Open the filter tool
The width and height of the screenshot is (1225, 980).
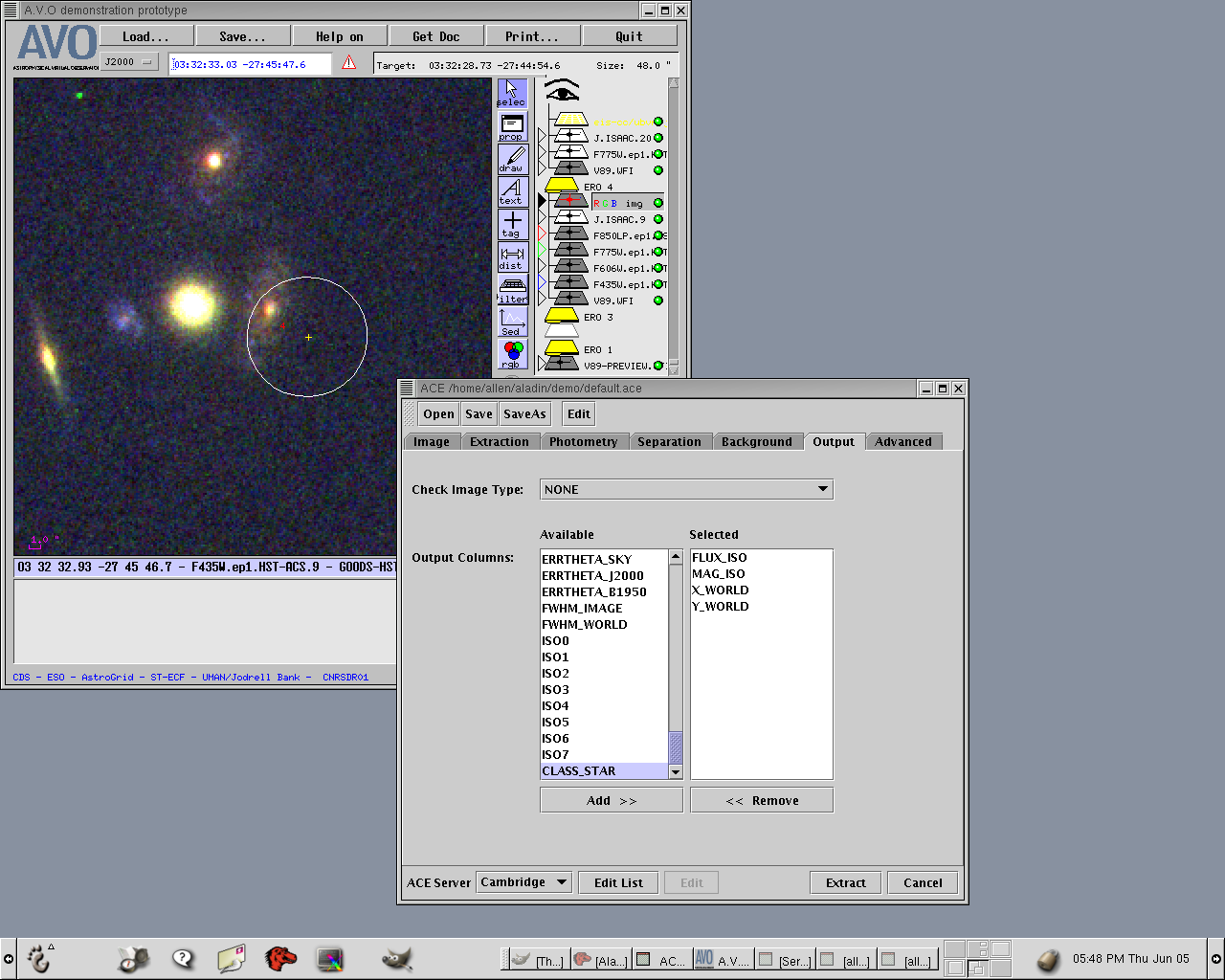tap(512, 289)
